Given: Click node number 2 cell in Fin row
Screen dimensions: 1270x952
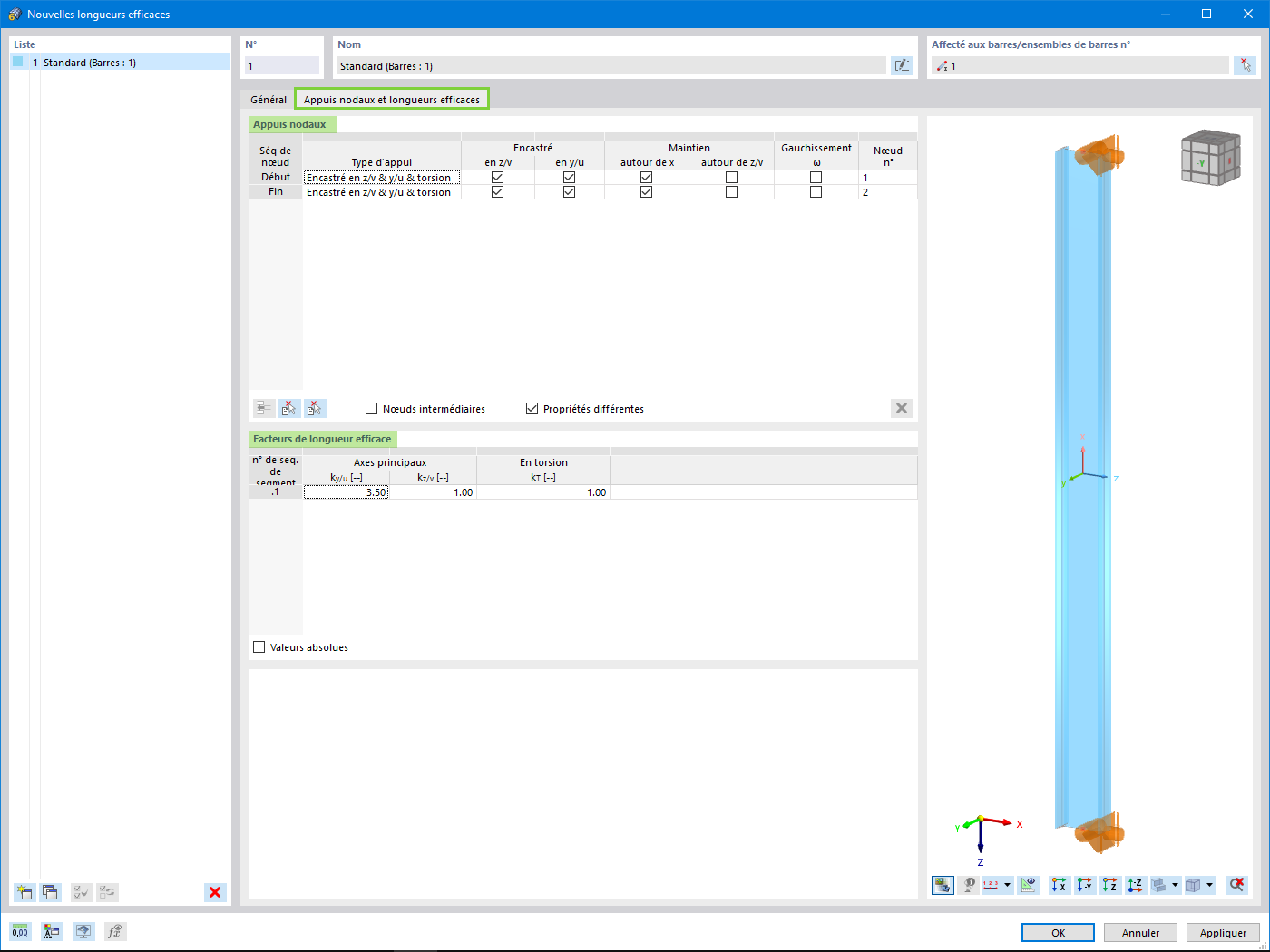Looking at the screenshot, I should tap(887, 192).
